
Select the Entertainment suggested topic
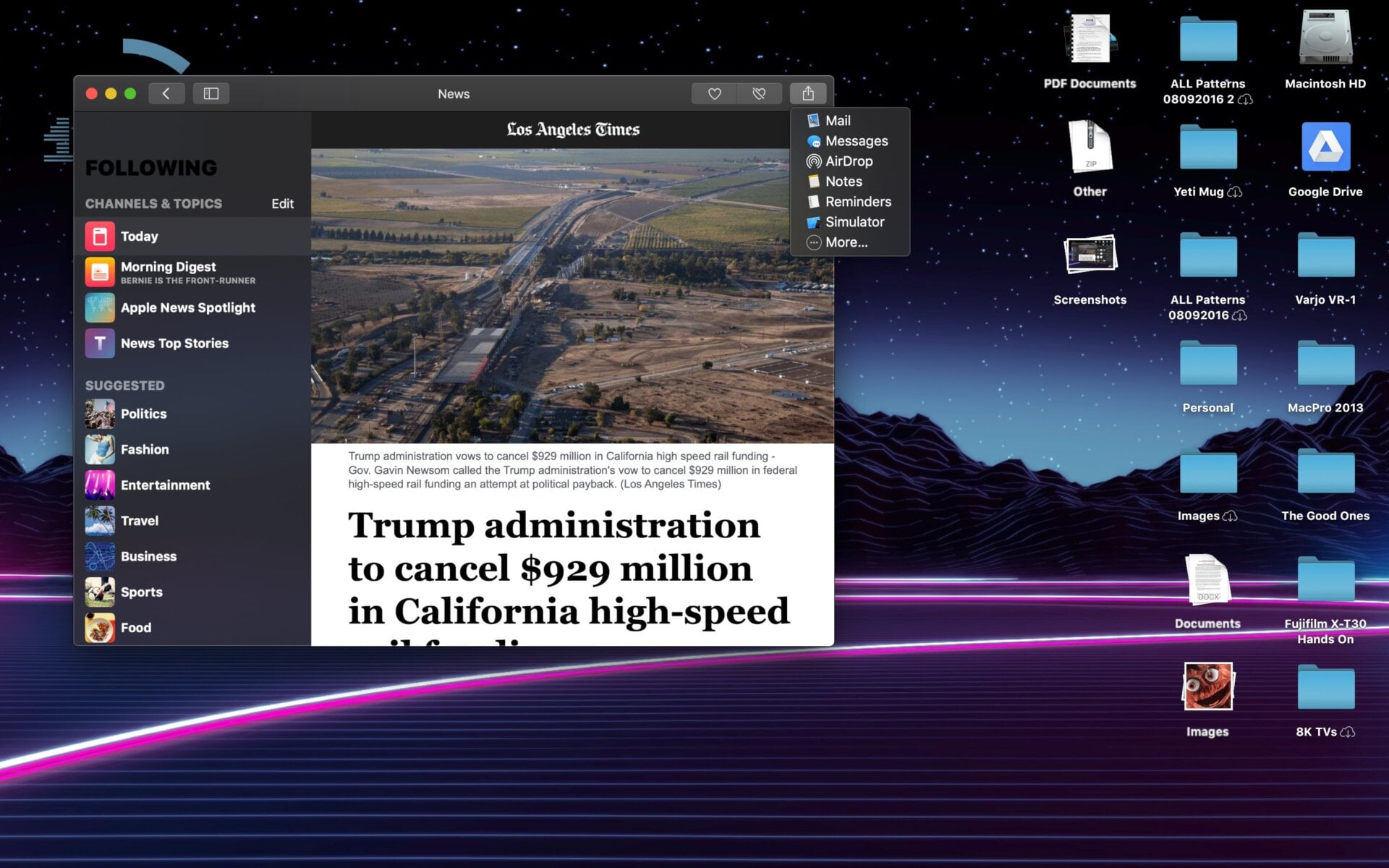click(165, 485)
